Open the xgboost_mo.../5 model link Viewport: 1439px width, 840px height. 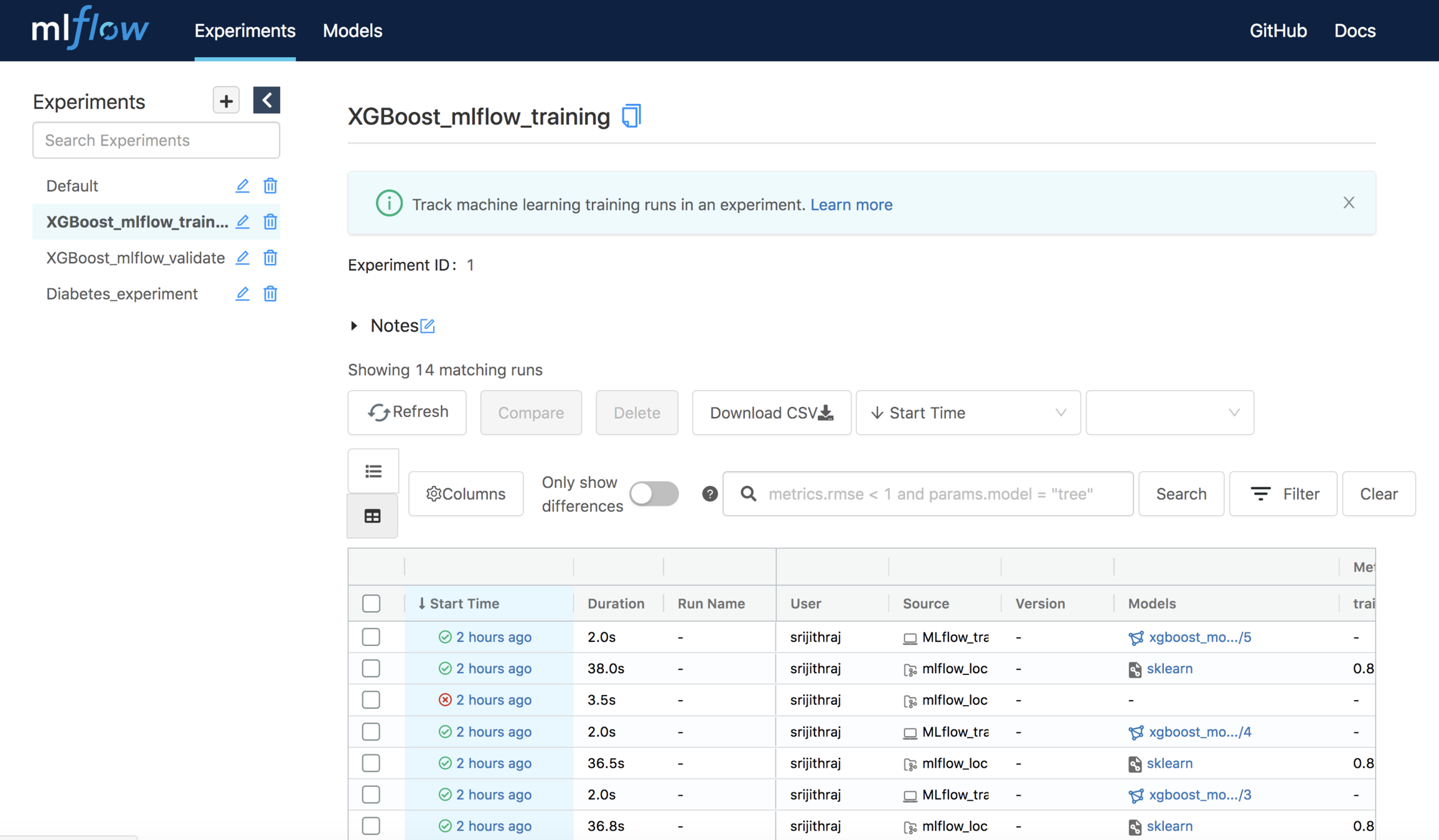(1199, 637)
